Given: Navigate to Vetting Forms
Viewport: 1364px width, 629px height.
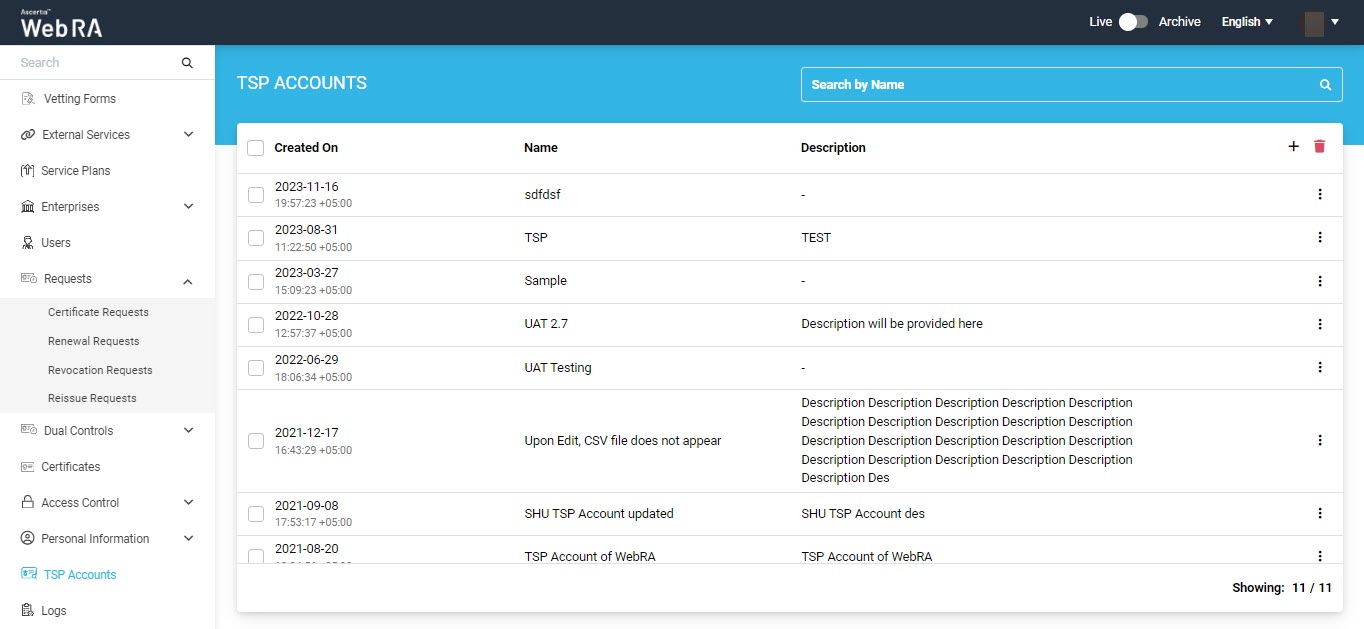Looking at the screenshot, I should pos(79,99).
